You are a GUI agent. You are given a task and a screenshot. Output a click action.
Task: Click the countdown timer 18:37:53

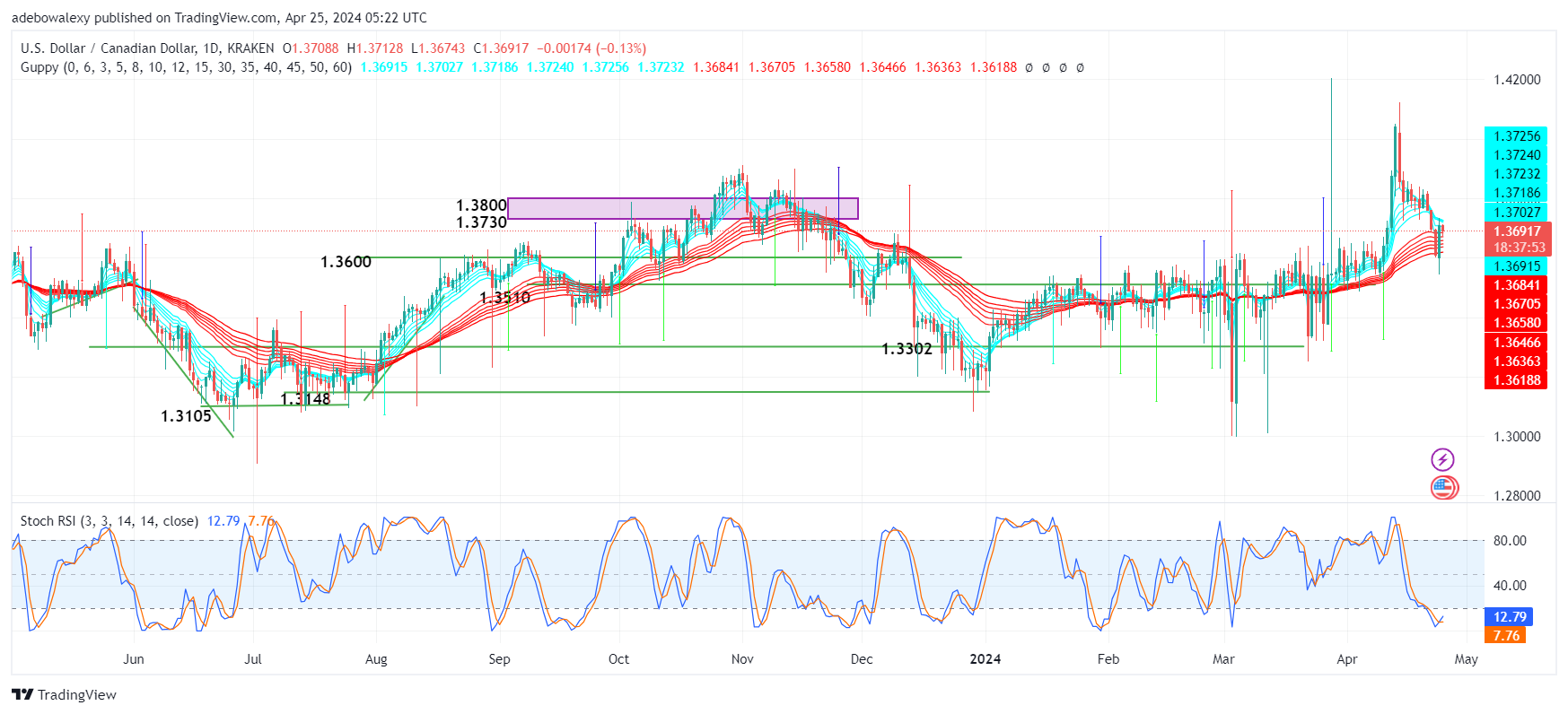tap(1519, 248)
